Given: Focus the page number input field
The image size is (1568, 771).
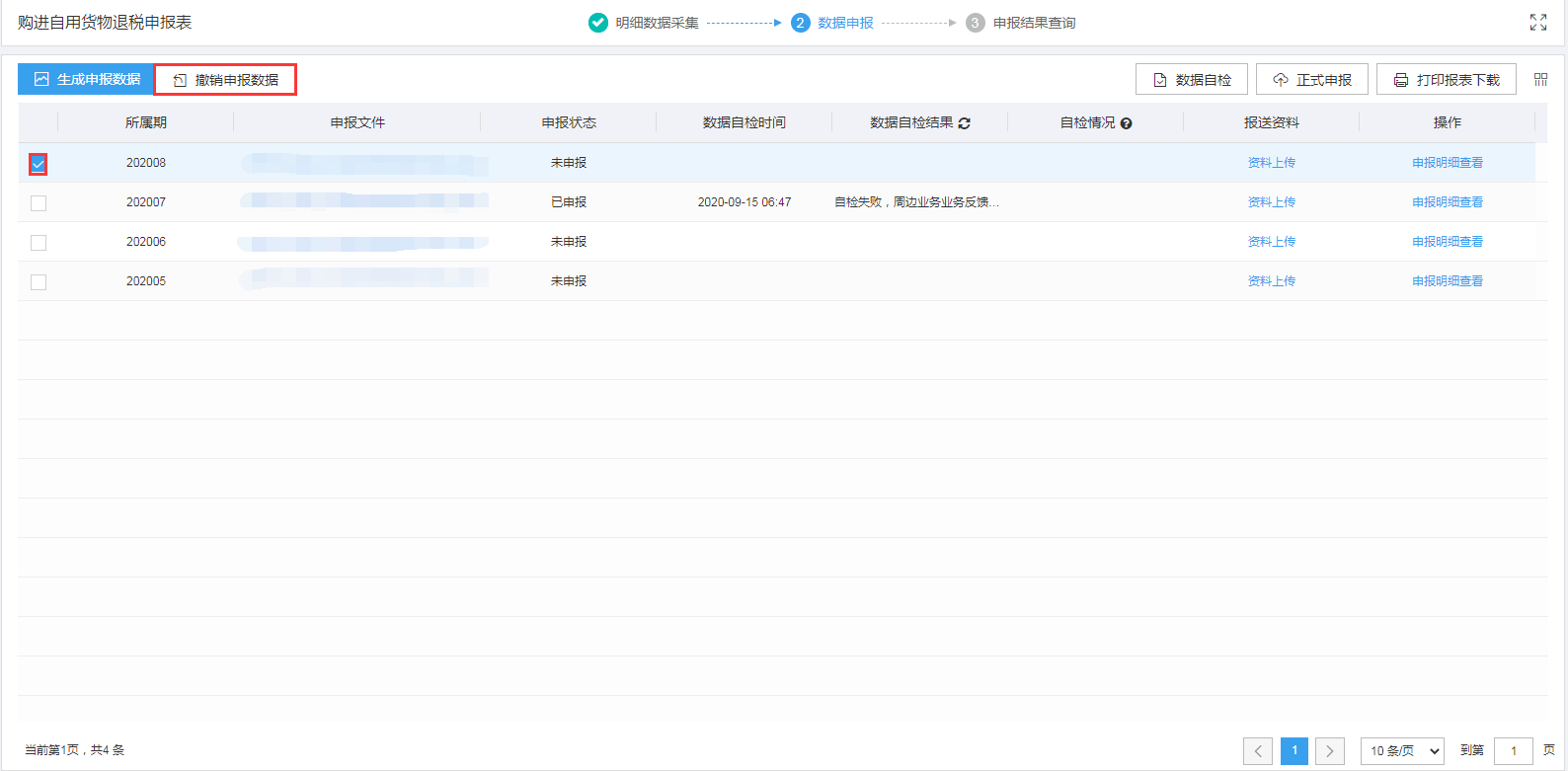Looking at the screenshot, I should click(x=1513, y=751).
